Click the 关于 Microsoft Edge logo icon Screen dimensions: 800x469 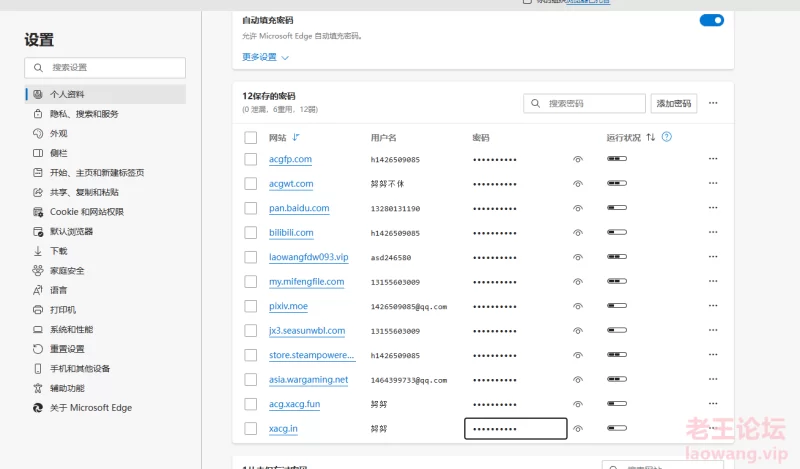(38, 407)
